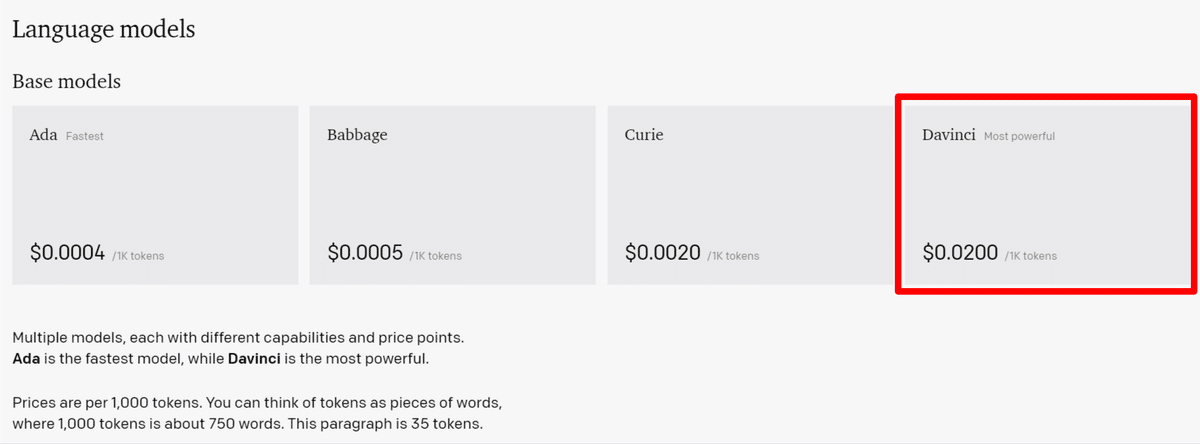Click the Ada $0.0004 price
This screenshot has width=1200, height=444.
[x=67, y=254]
